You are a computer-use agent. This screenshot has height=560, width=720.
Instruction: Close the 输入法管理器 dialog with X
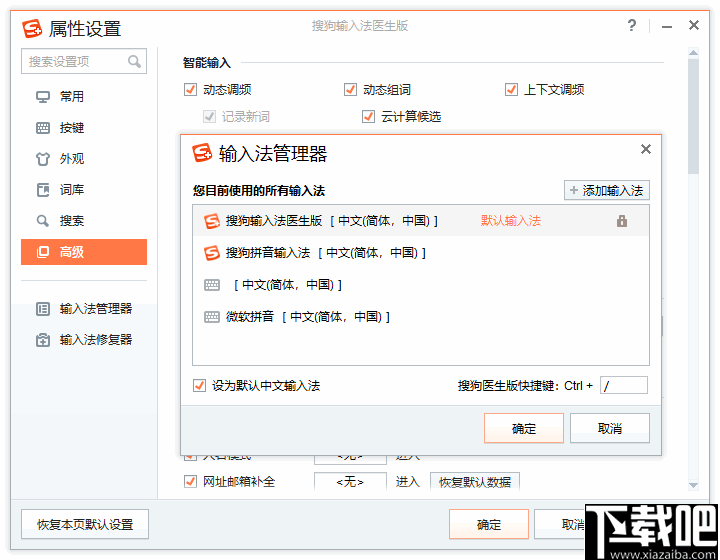coord(646,149)
